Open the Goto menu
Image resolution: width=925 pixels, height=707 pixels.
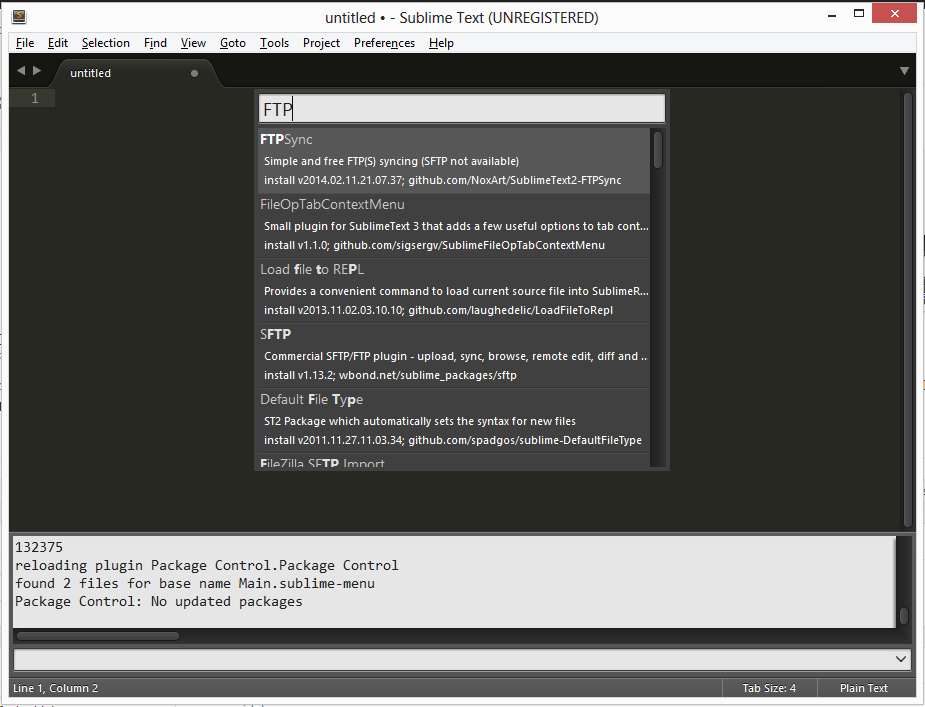[x=232, y=43]
